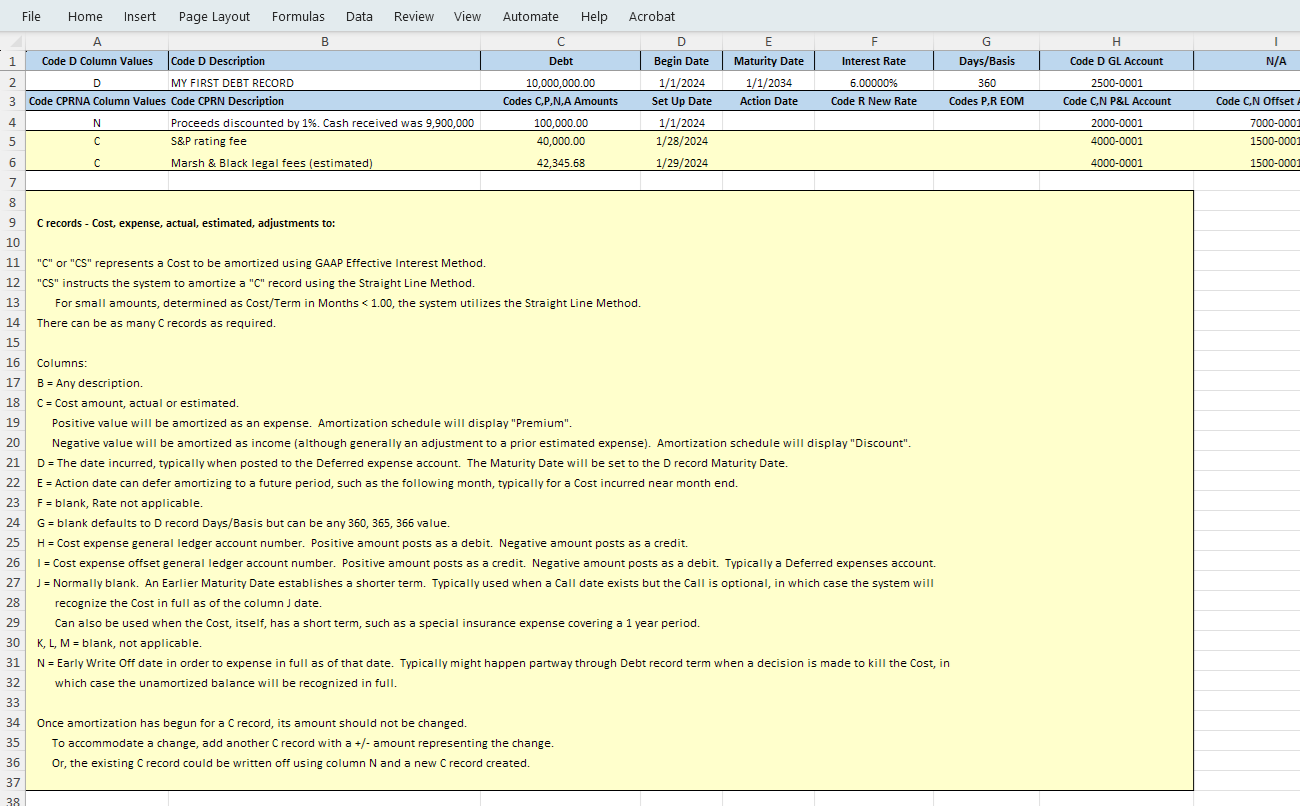Open the Help tab
The image size is (1300, 806).
click(x=594, y=16)
